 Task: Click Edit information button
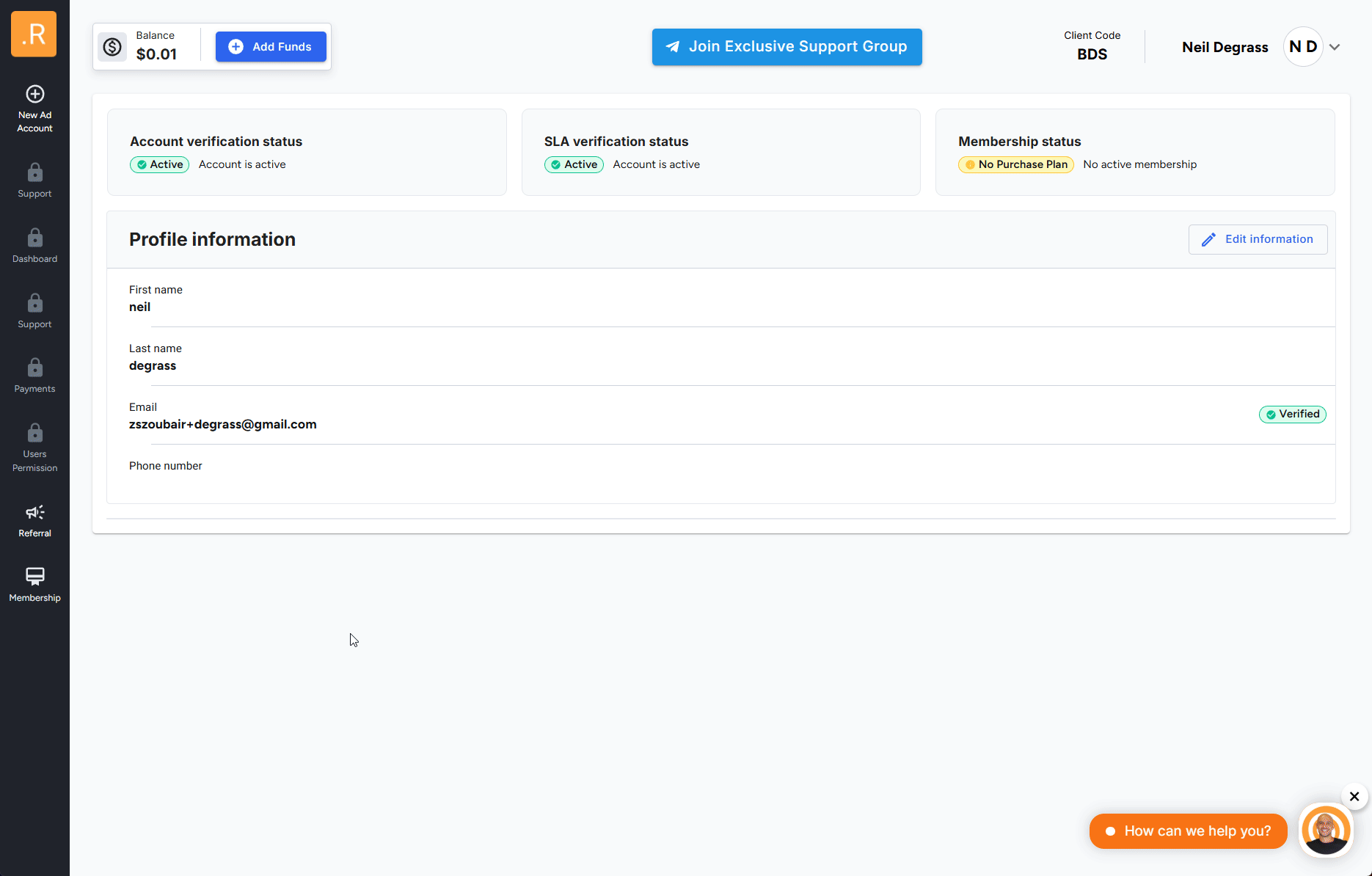[1258, 239]
